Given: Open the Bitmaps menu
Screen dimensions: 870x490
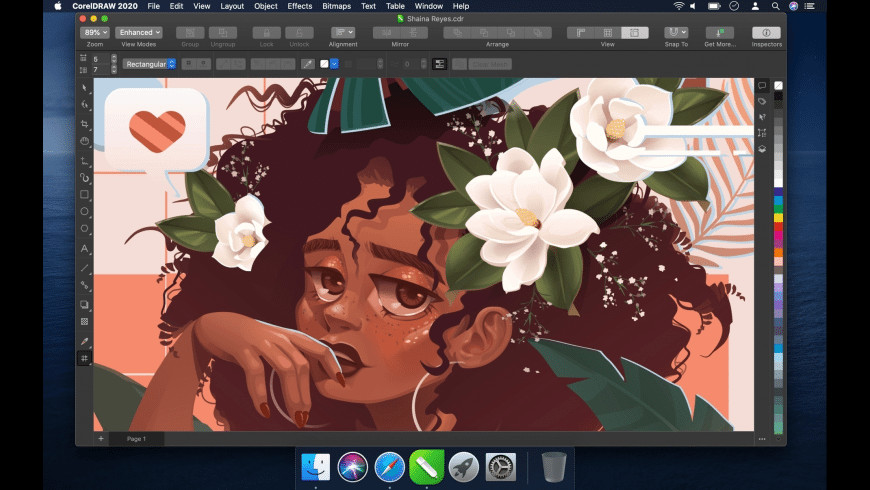Looking at the screenshot, I should [x=336, y=6].
